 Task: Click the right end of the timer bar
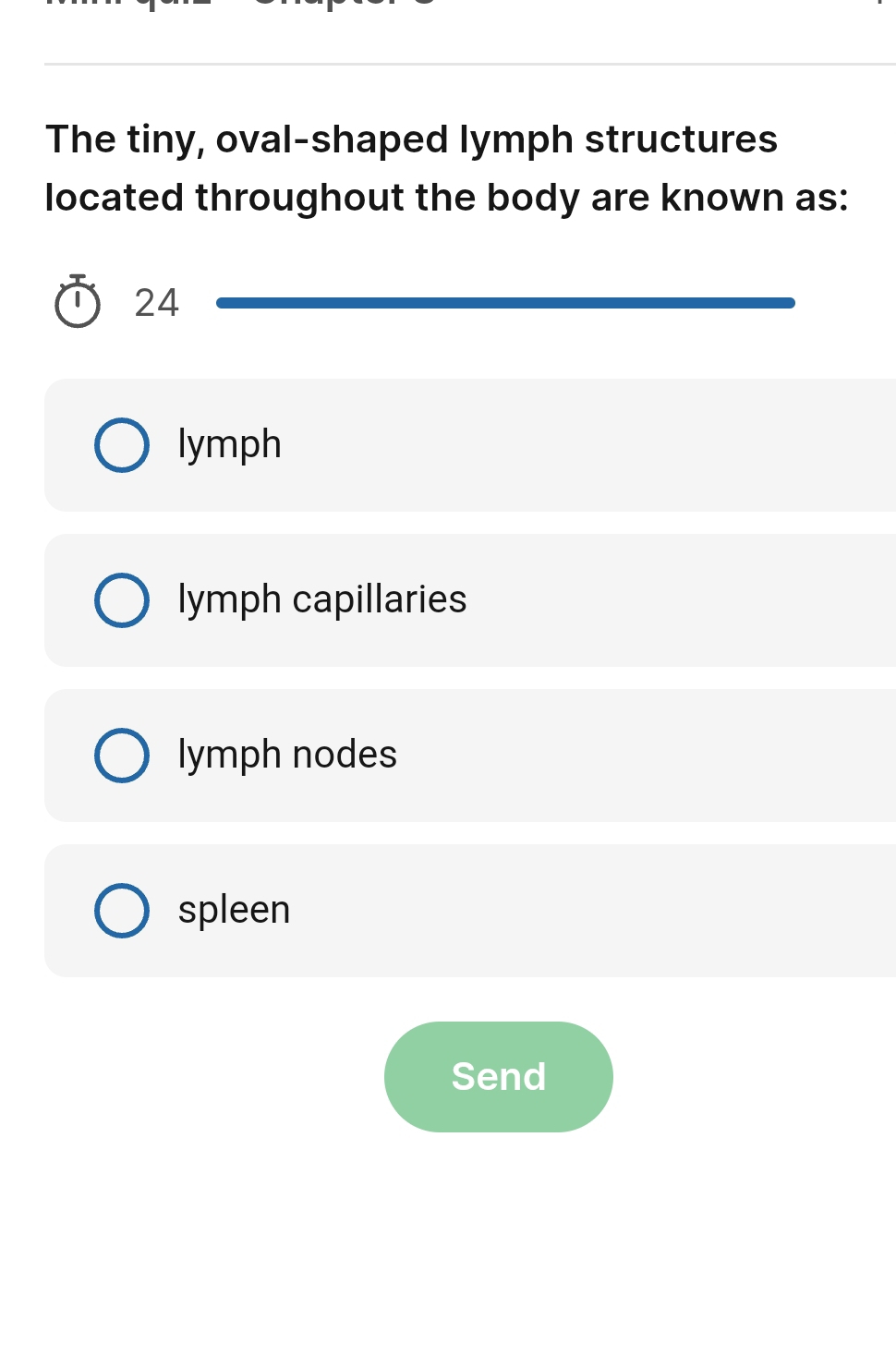790,303
